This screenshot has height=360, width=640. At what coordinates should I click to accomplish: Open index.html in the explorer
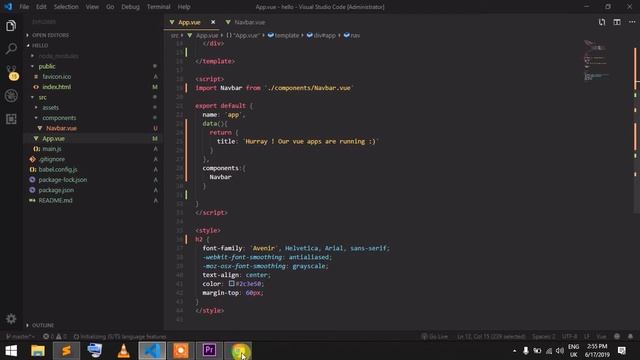point(57,87)
